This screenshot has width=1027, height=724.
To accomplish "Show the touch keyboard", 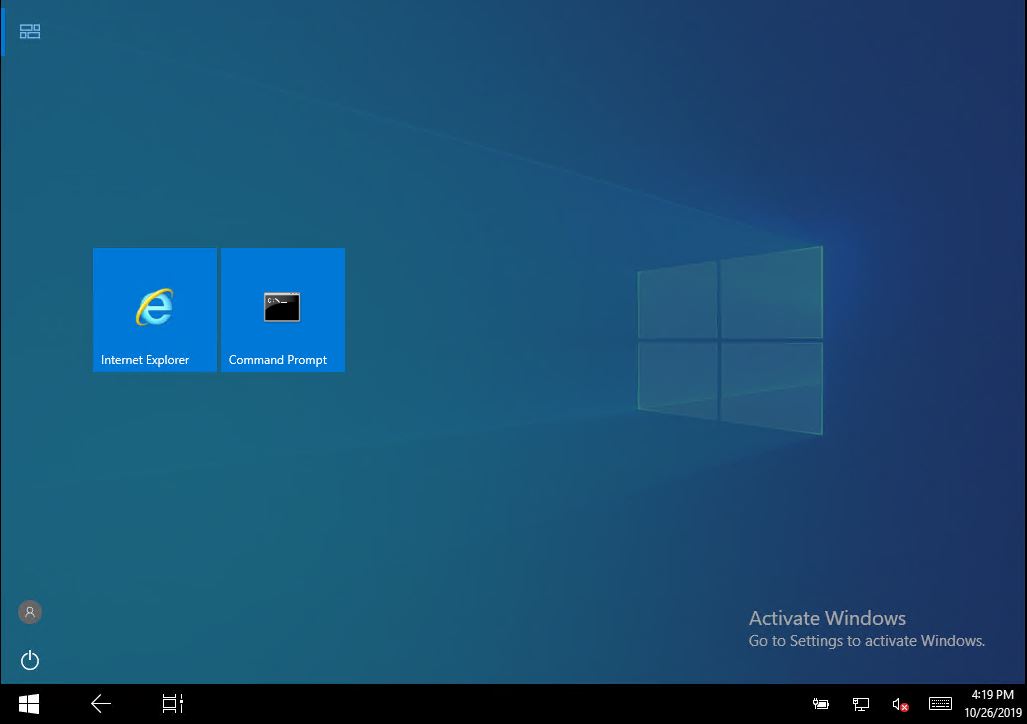I will coord(940,704).
